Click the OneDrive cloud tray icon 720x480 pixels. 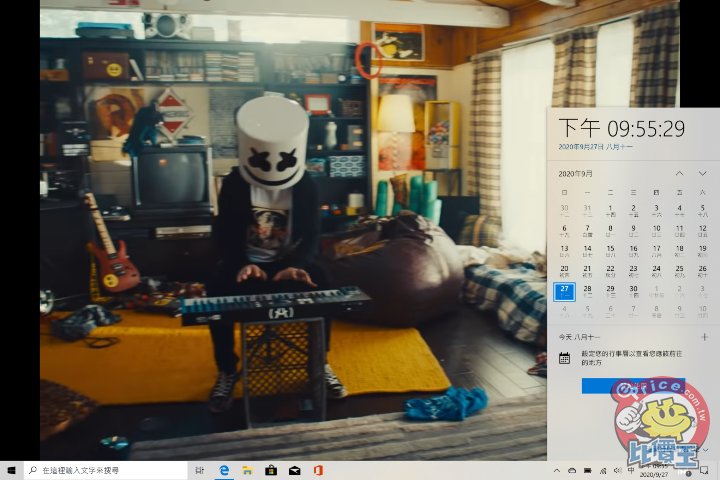pos(572,470)
